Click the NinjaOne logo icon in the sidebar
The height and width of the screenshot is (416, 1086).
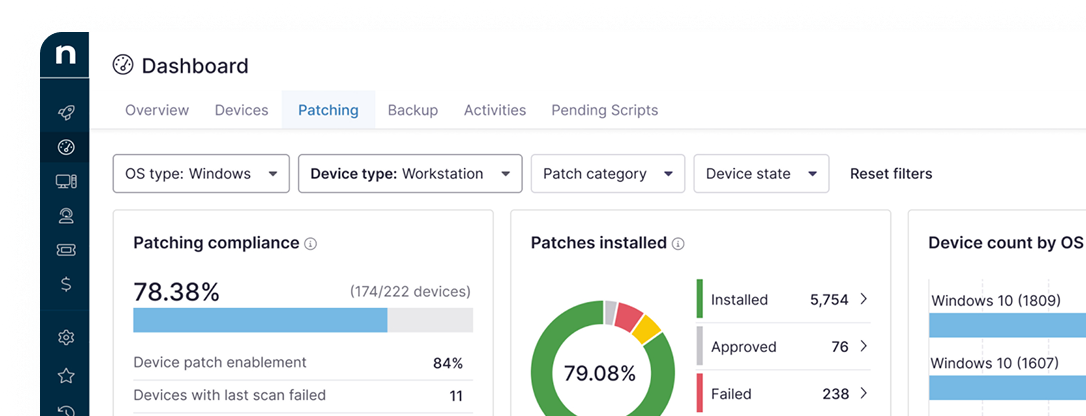click(65, 55)
